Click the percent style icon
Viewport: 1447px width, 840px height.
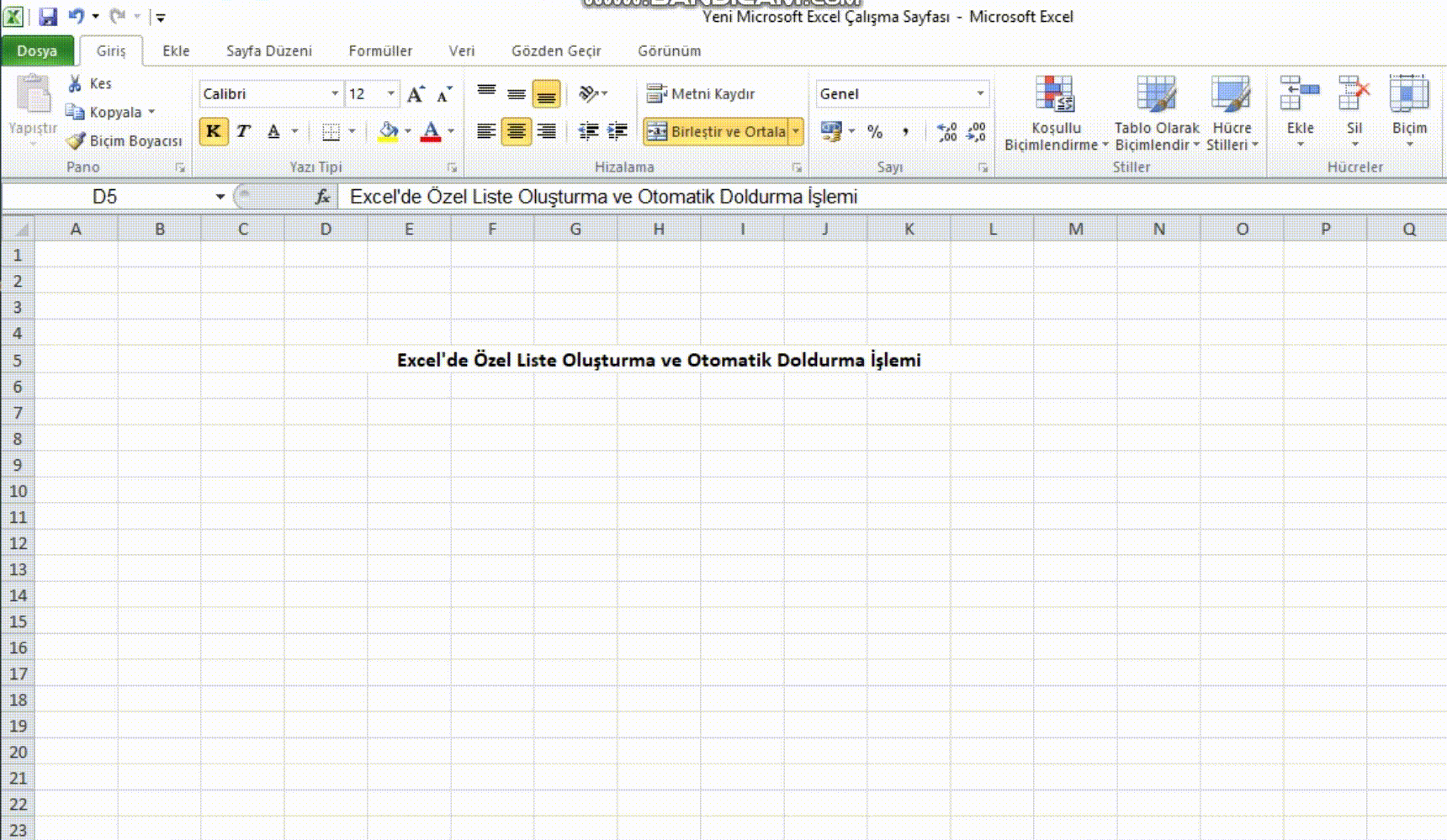pyautogui.click(x=875, y=132)
